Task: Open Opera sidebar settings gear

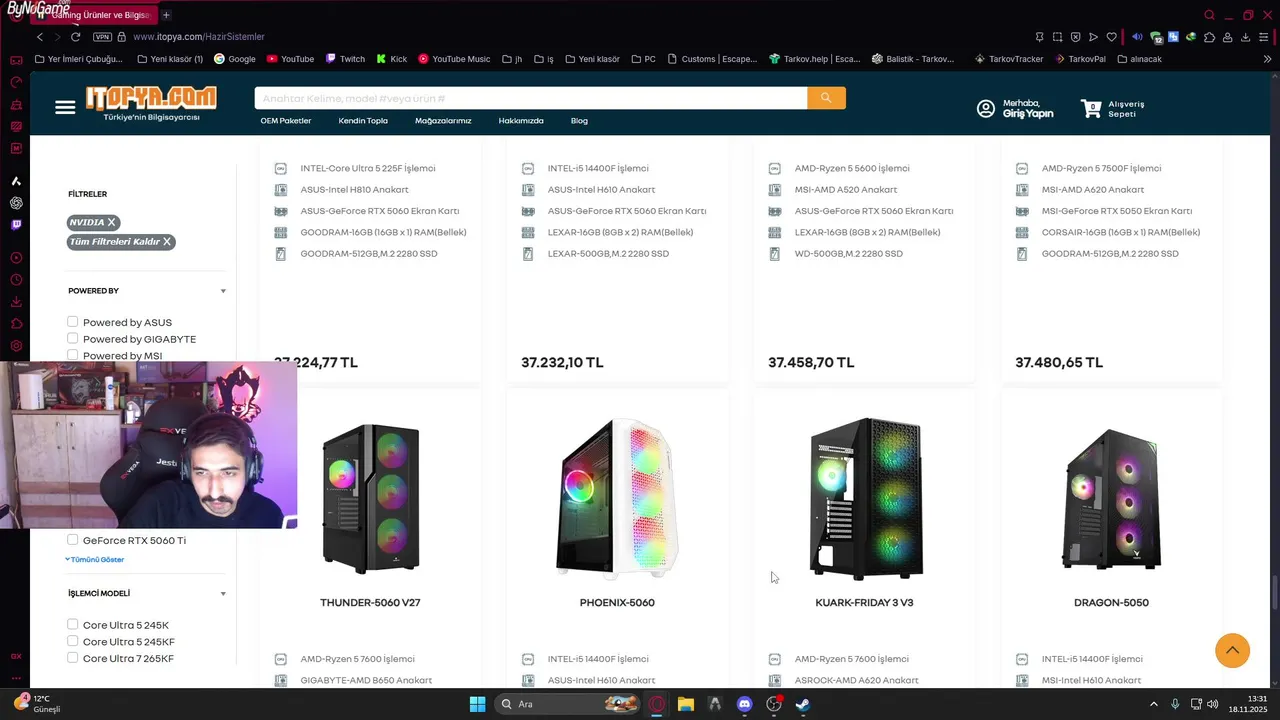Action: pyautogui.click(x=16, y=346)
